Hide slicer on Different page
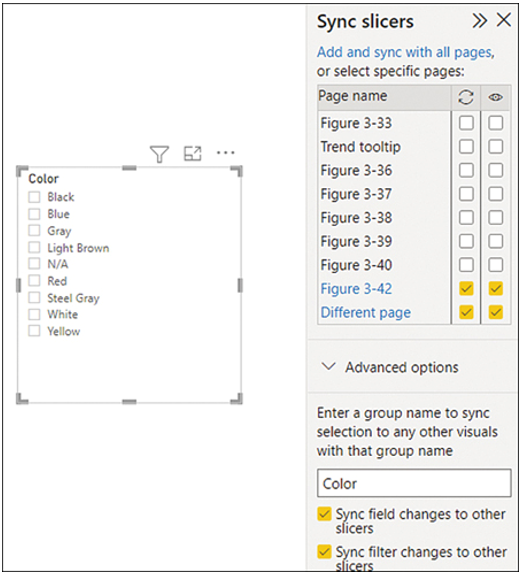 (x=495, y=312)
